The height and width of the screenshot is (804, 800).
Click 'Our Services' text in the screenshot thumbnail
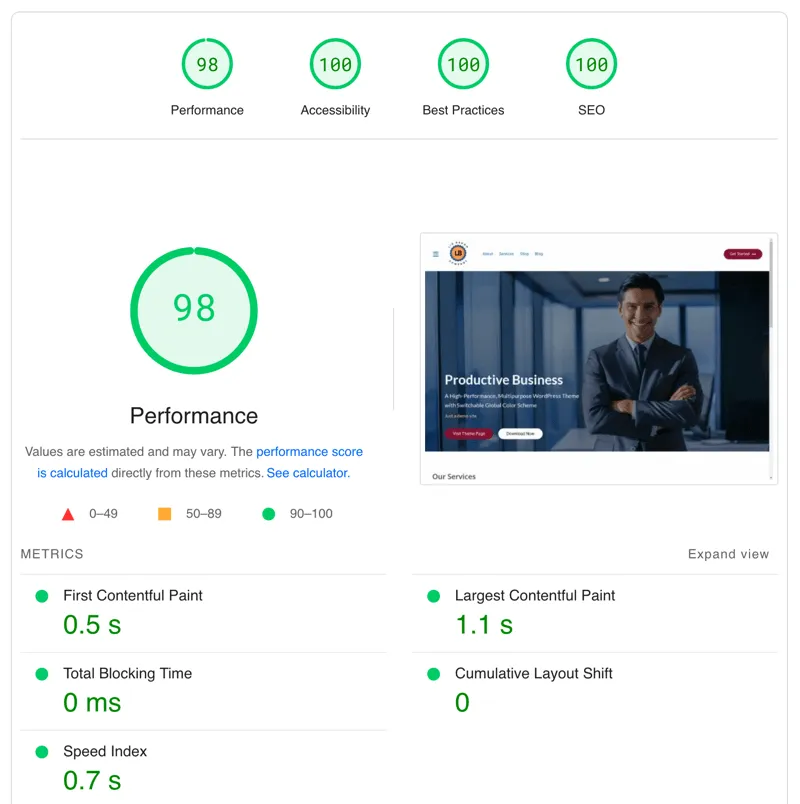click(x=454, y=476)
